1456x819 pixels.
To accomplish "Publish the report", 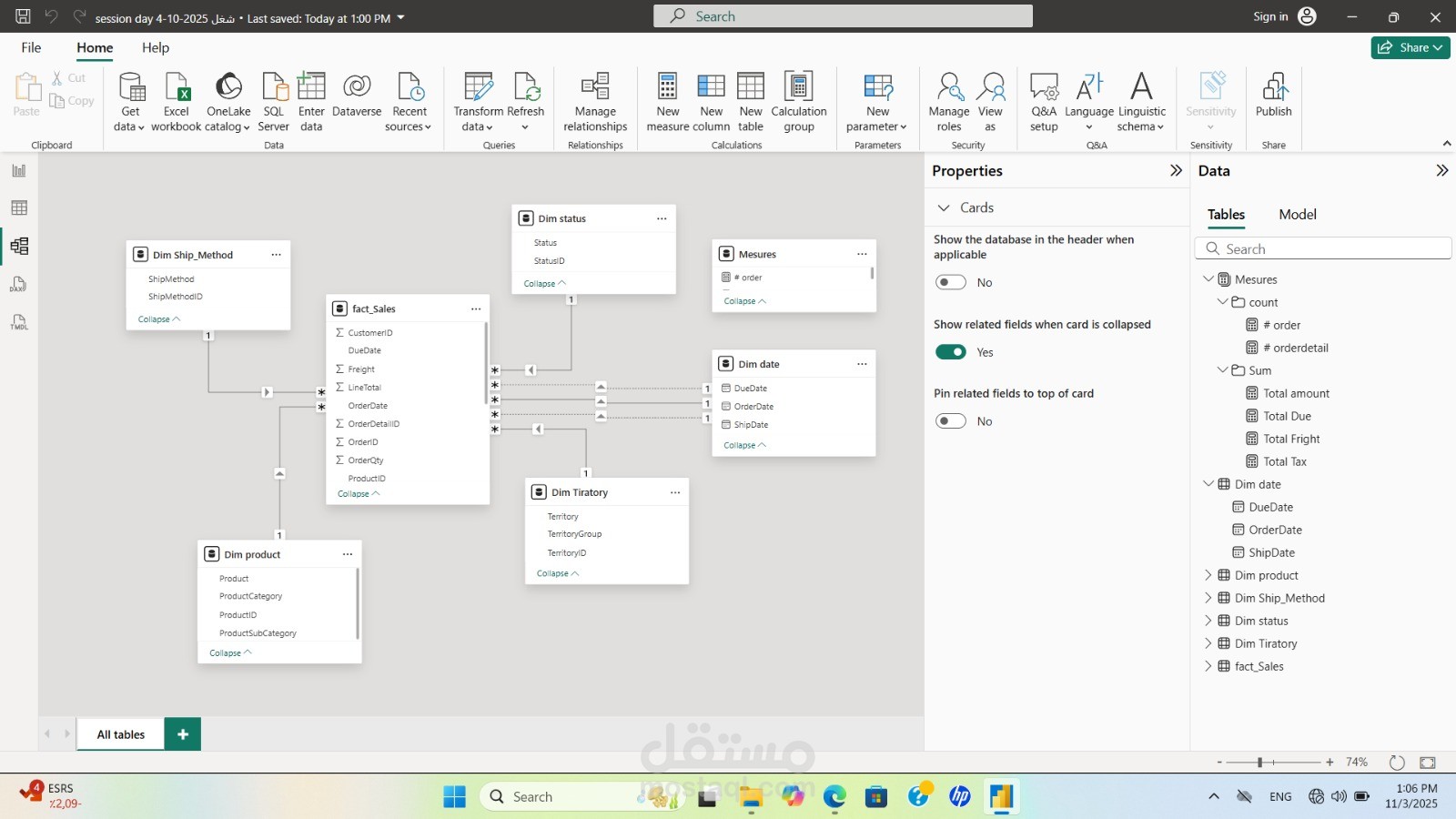I will click(1273, 95).
